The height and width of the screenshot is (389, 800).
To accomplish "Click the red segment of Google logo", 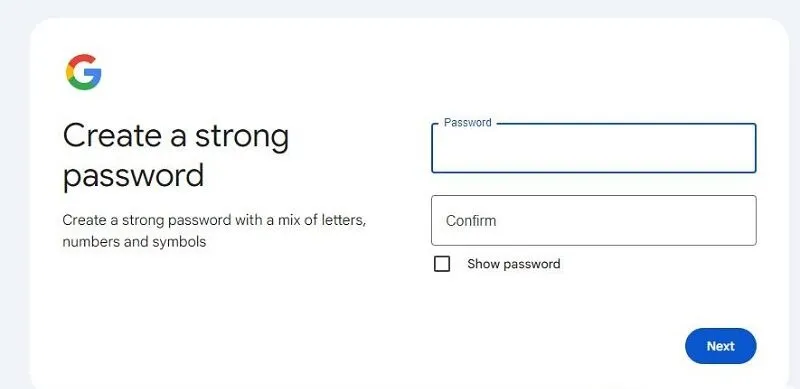I will [82, 59].
